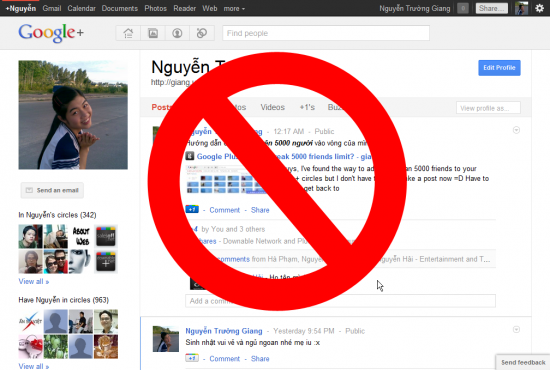This screenshot has height=370, width=550.
Task: Open Photos from the top bar
Action: click(x=155, y=8)
